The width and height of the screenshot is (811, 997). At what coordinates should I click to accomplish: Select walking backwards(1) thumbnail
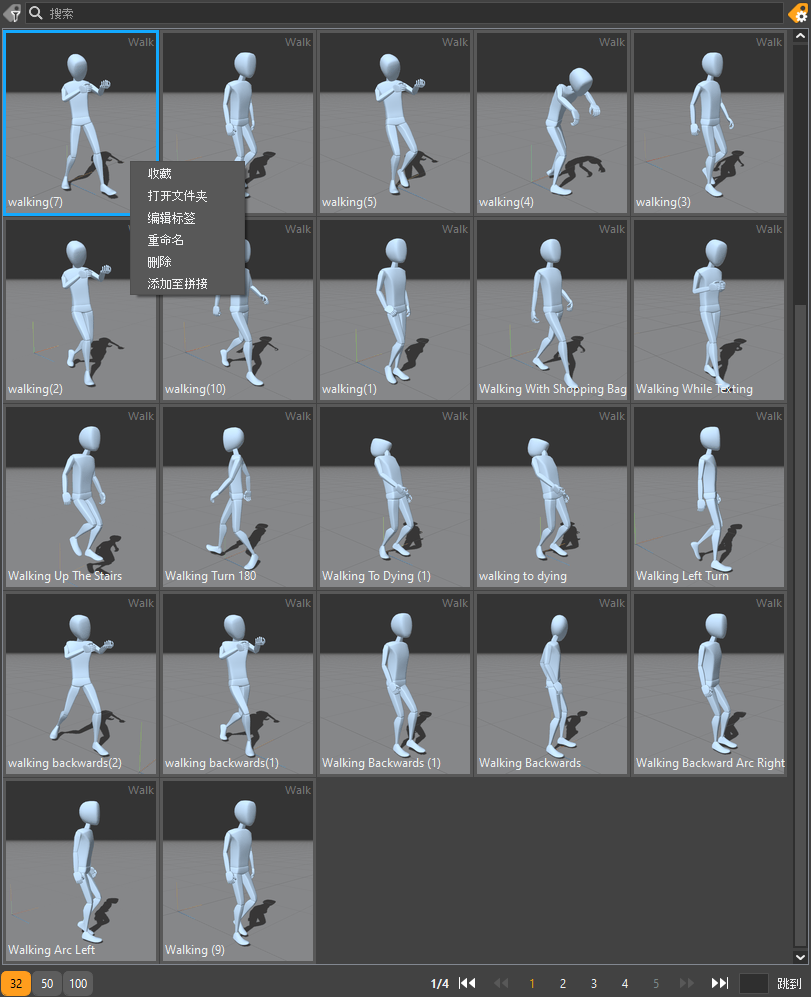(238, 684)
